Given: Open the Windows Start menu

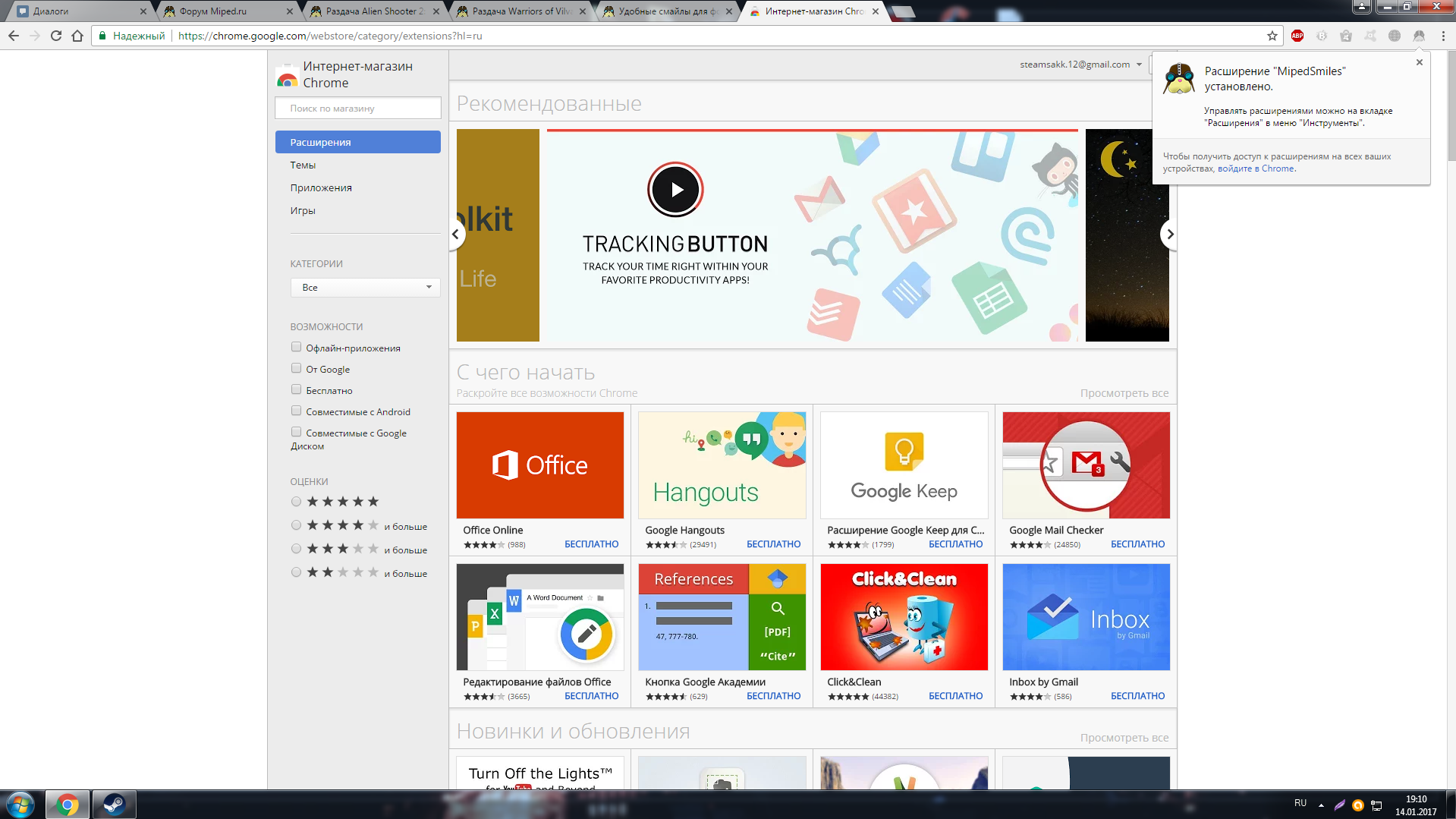Looking at the screenshot, I should coord(20,805).
